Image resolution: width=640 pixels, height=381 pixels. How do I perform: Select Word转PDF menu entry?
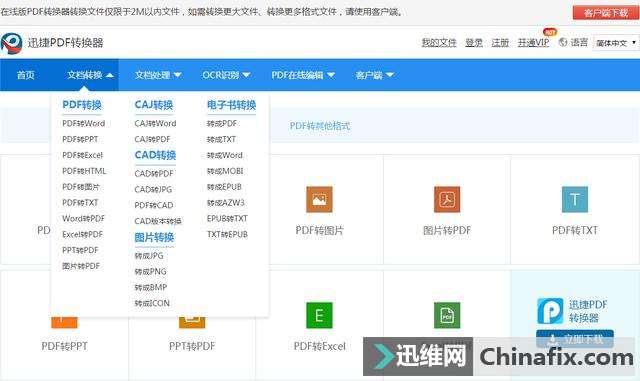point(83,218)
